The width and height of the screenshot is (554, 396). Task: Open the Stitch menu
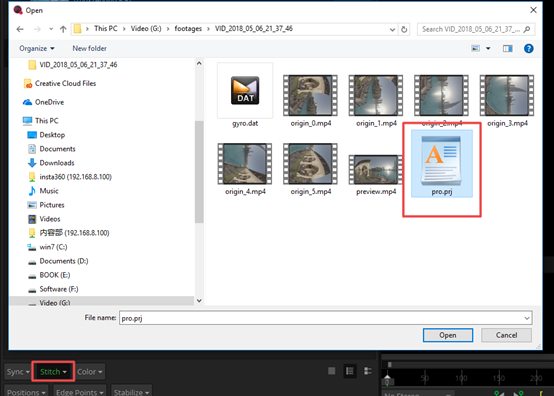[x=53, y=372]
